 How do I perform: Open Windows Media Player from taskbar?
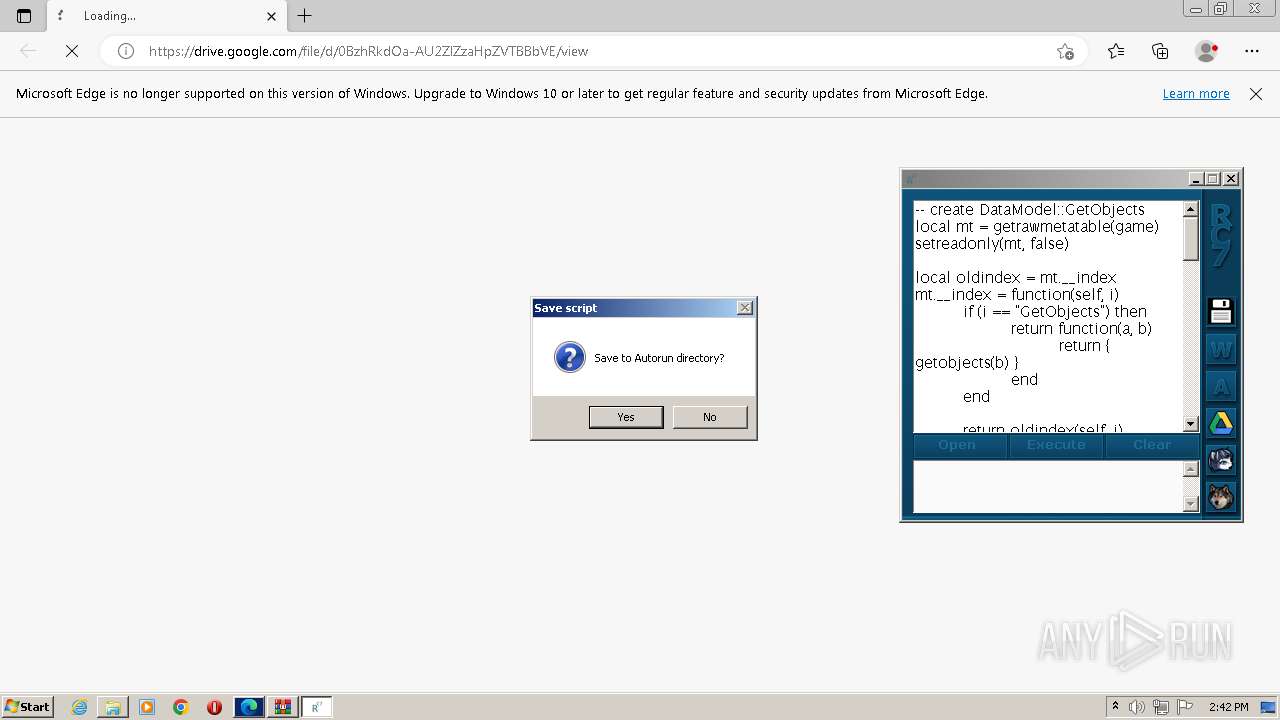(x=147, y=707)
